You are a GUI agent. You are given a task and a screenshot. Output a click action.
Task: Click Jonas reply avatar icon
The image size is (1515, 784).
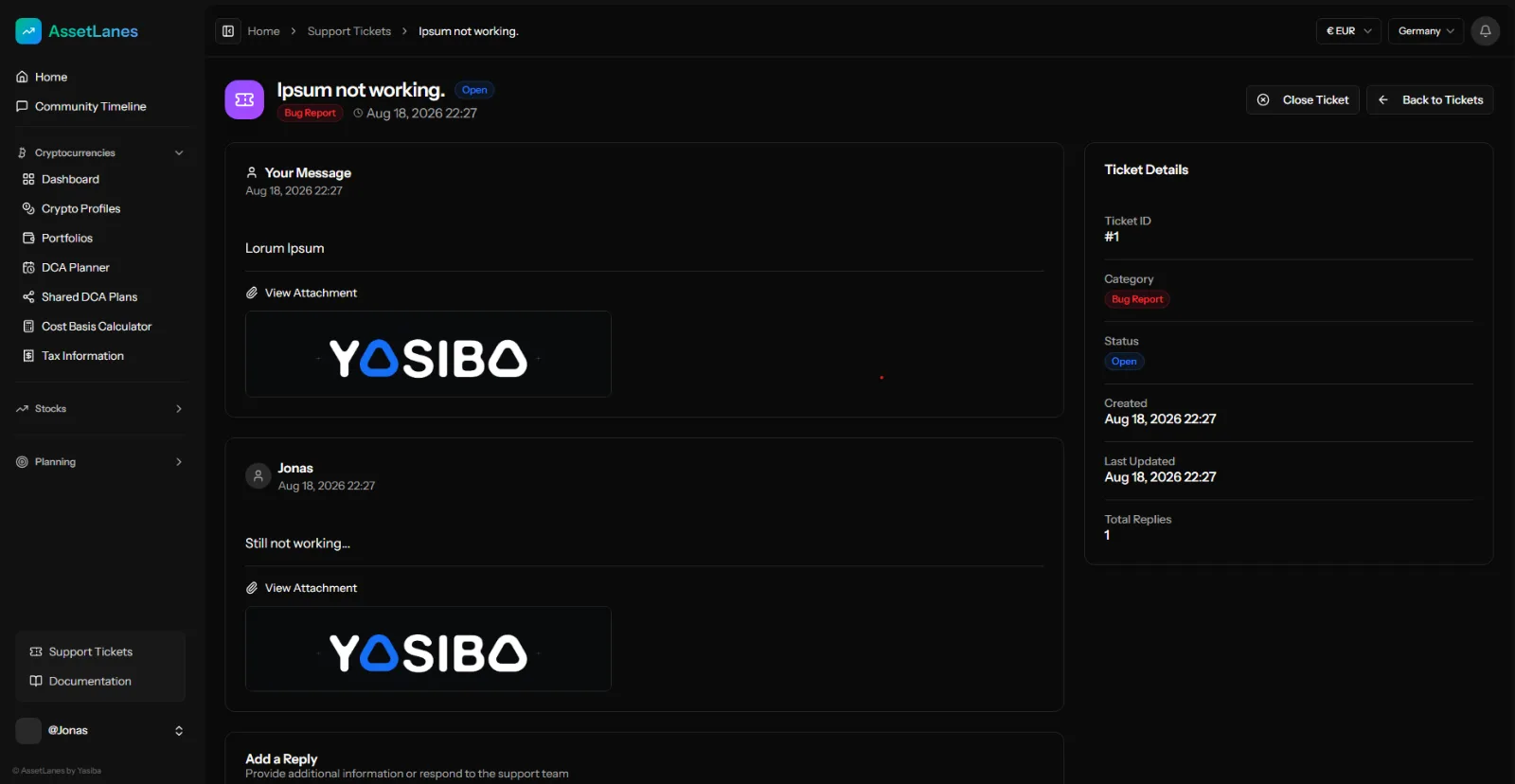pos(258,475)
